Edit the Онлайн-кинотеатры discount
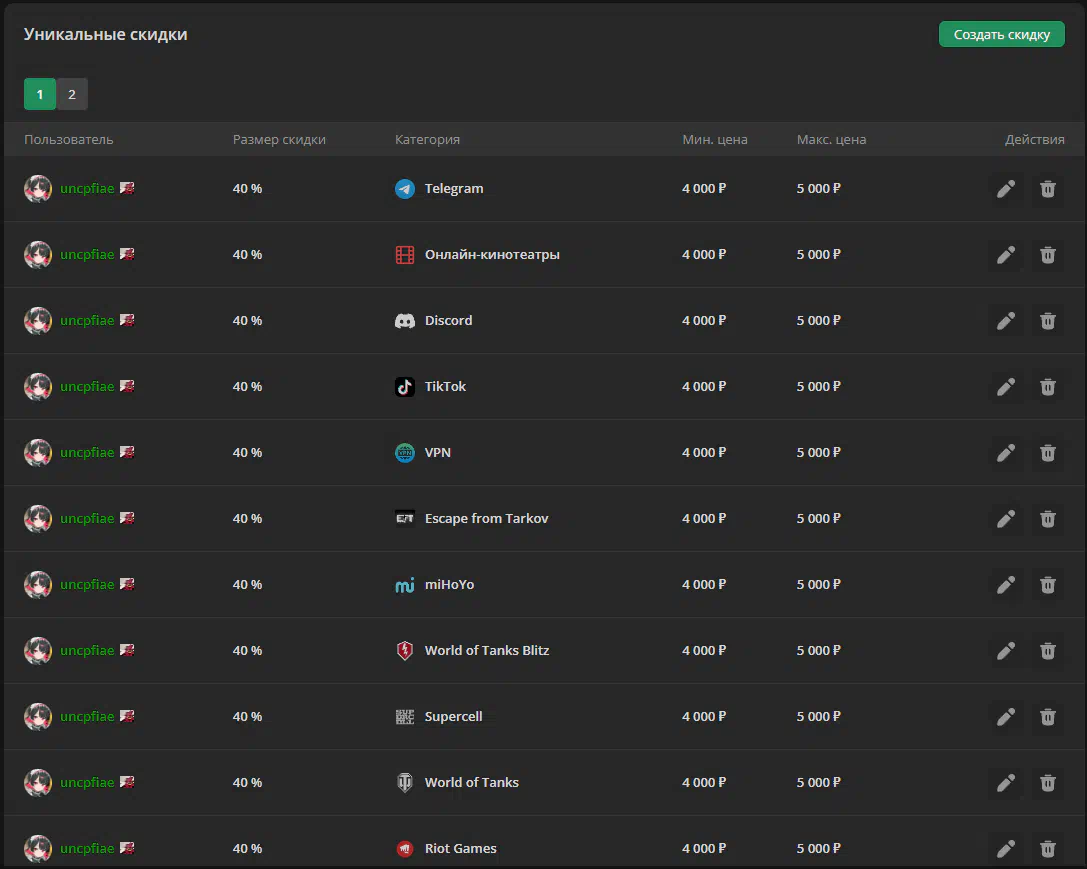Screen dimensions: 1087x869 tap(1006, 254)
